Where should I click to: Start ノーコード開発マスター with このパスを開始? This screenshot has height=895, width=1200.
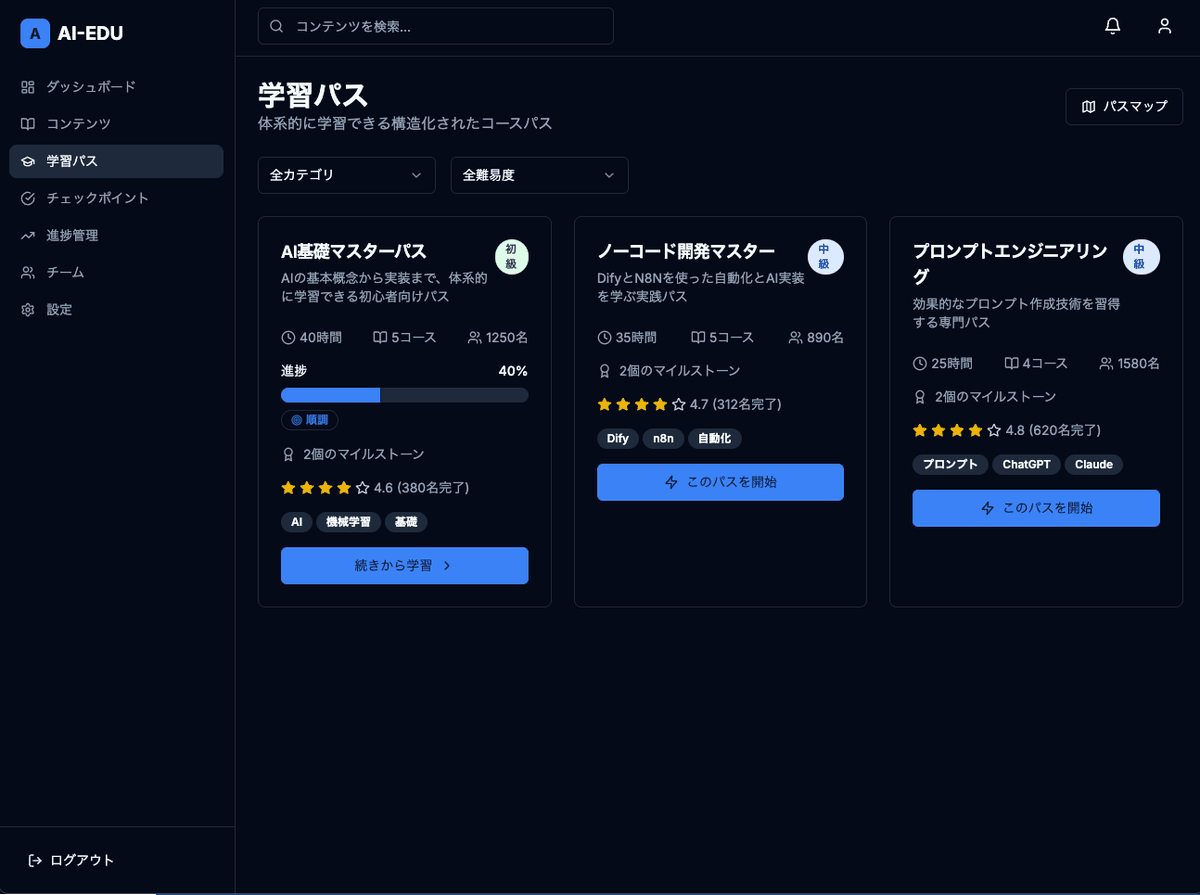[720, 482]
